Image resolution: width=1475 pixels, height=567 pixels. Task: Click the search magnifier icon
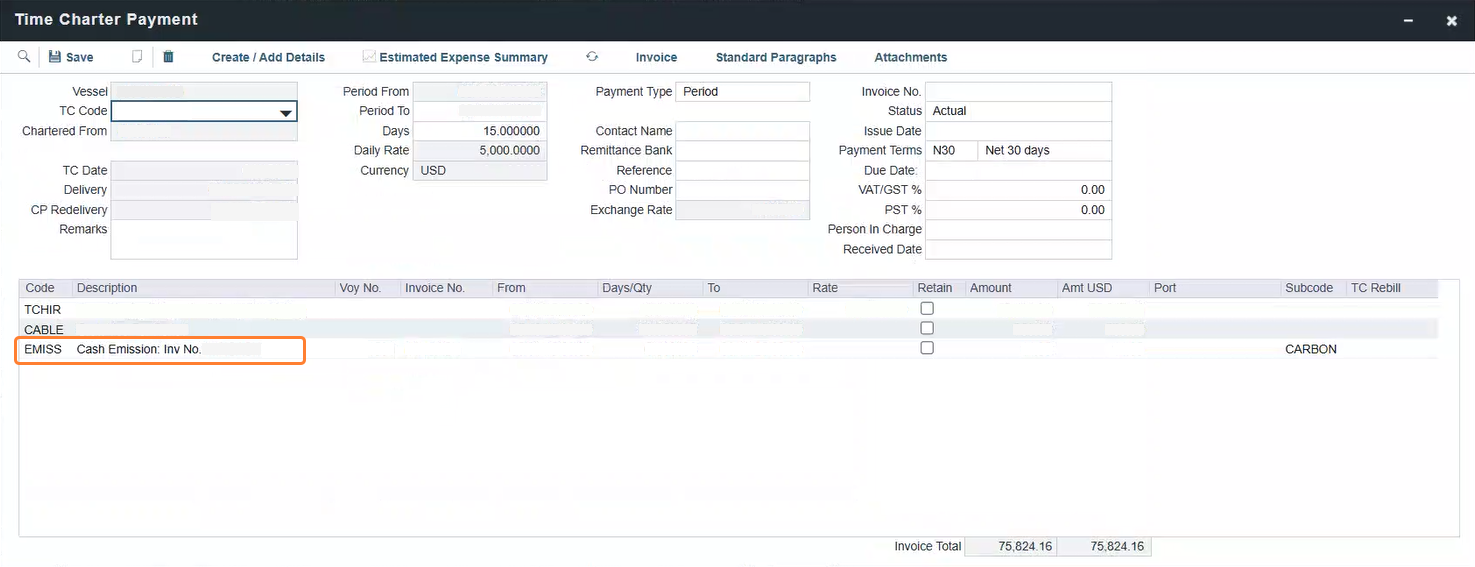pos(24,57)
